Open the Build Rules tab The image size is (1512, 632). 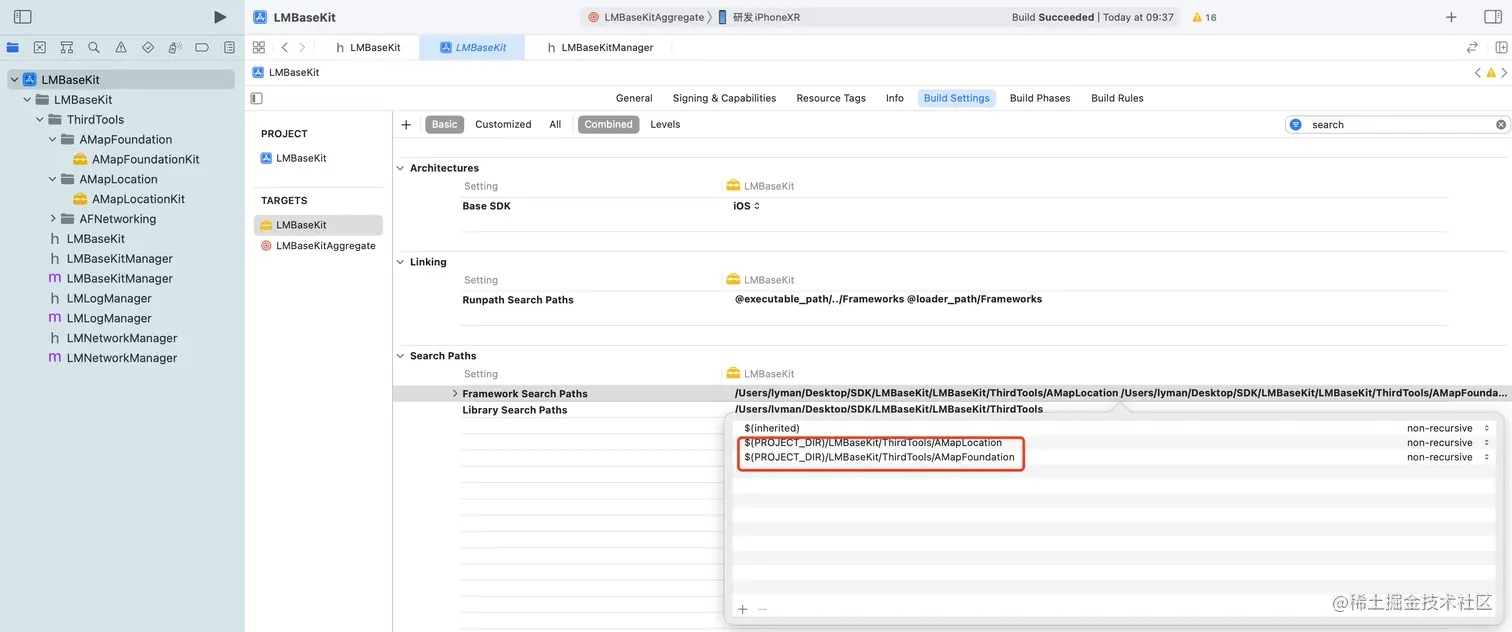(x=1117, y=98)
